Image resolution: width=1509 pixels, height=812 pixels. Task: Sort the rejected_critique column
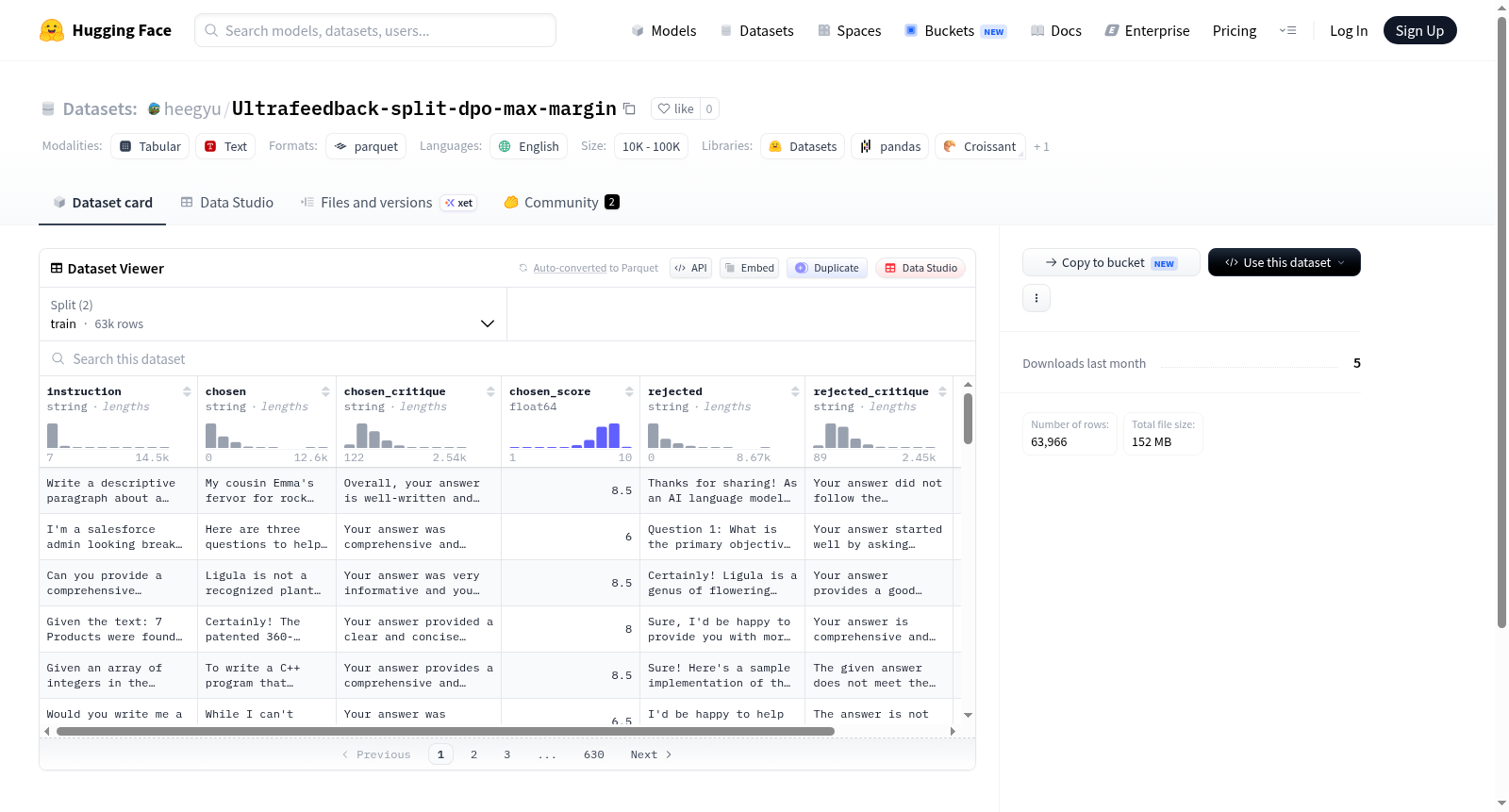pyautogui.click(x=942, y=391)
